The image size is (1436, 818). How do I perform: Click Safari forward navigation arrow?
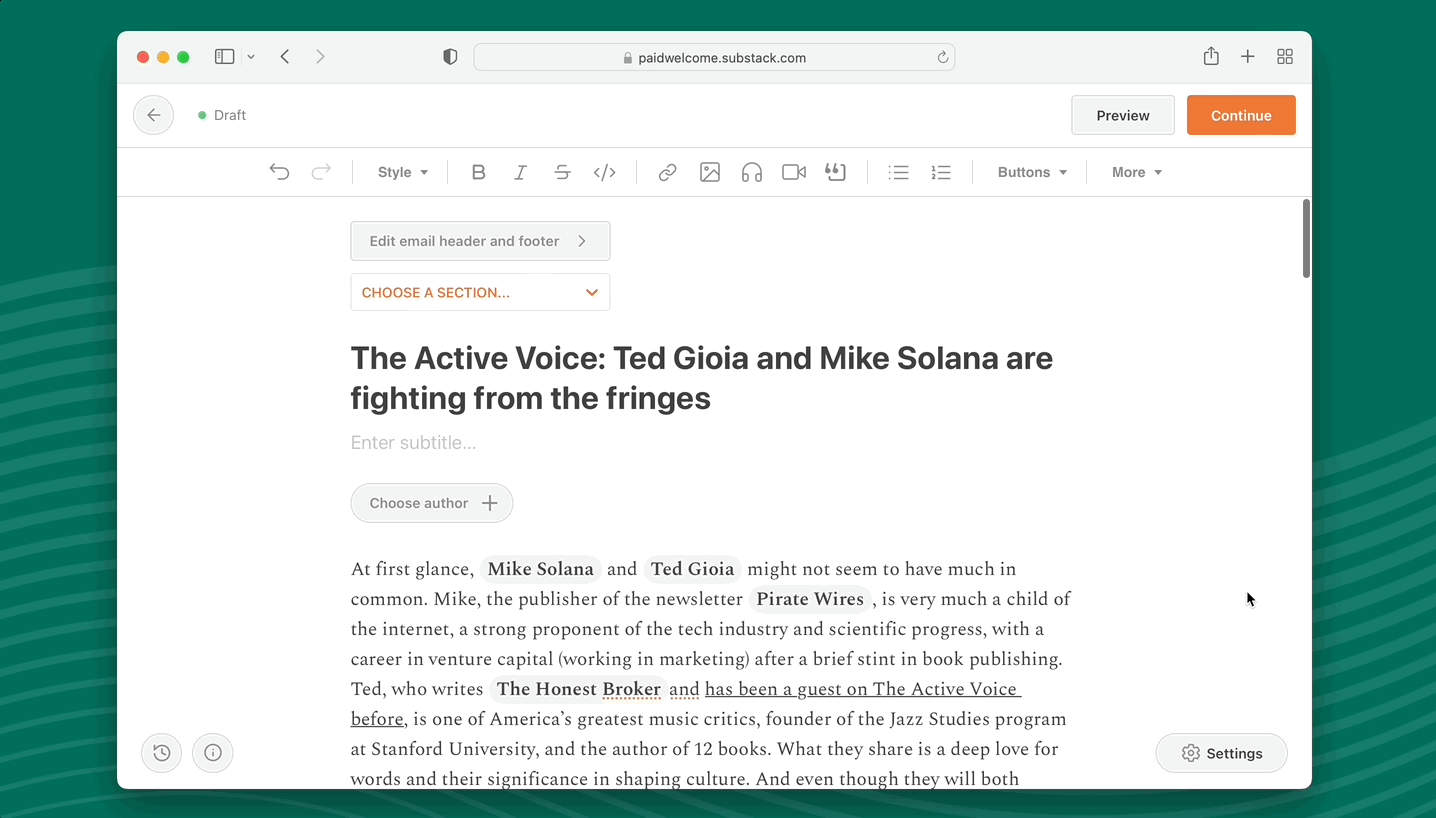tap(320, 57)
